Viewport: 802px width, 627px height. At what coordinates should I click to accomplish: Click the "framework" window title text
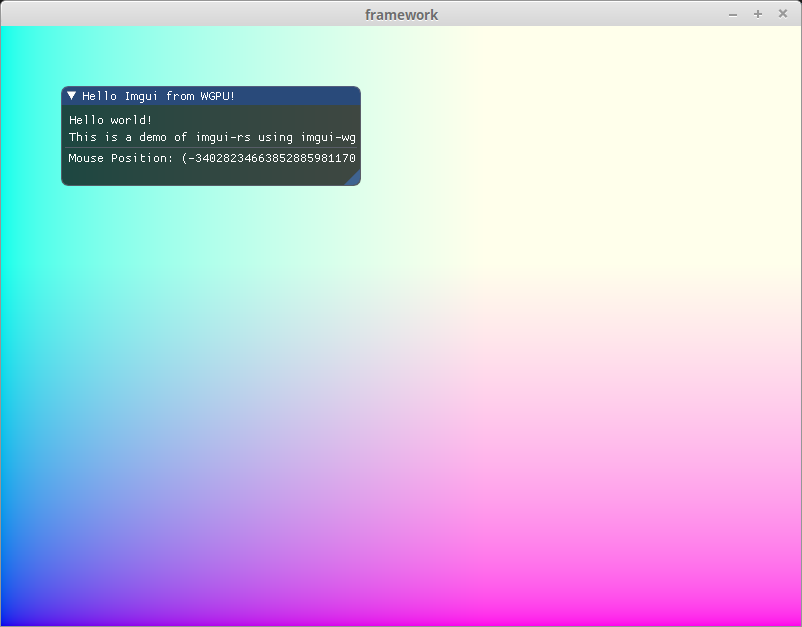point(401,14)
